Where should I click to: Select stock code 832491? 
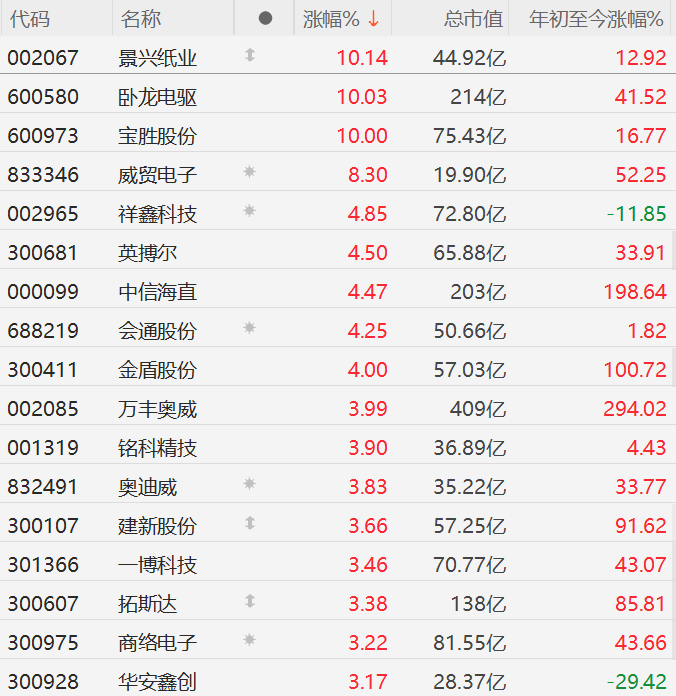coord(43,487)
